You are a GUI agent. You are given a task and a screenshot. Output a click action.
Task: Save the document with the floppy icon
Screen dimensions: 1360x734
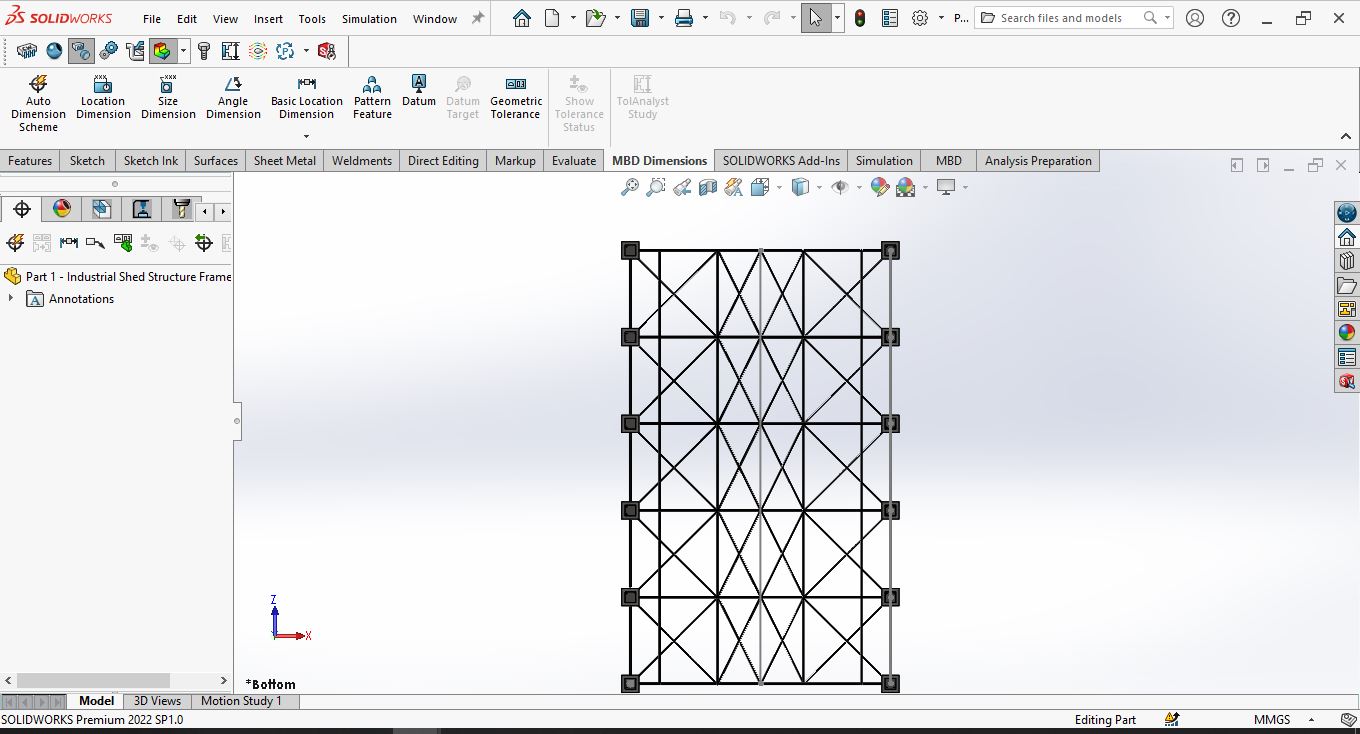pyautogui.click(x=640, y=18)
